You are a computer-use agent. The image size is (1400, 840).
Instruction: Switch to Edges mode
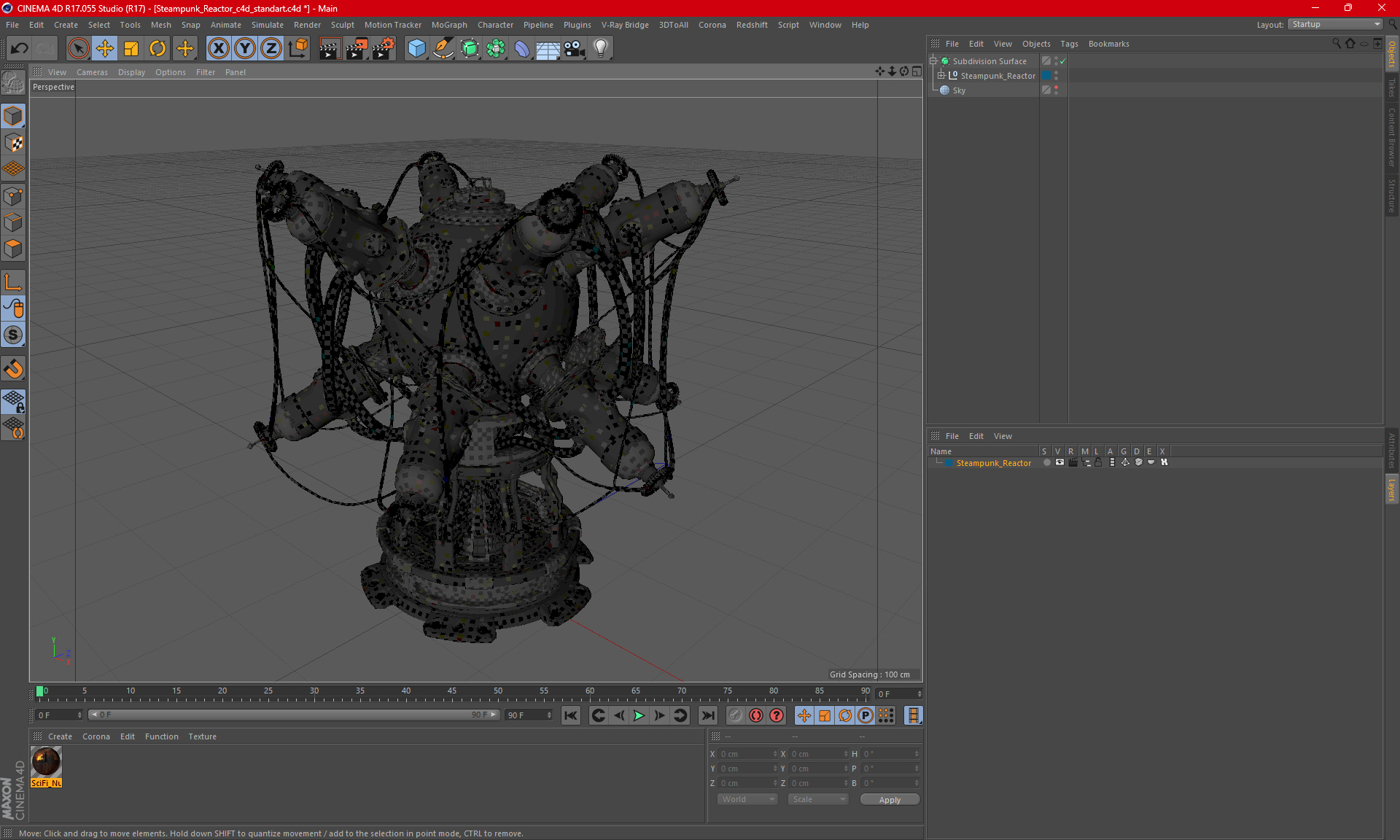pyautogui.click(x=13, y=222)
